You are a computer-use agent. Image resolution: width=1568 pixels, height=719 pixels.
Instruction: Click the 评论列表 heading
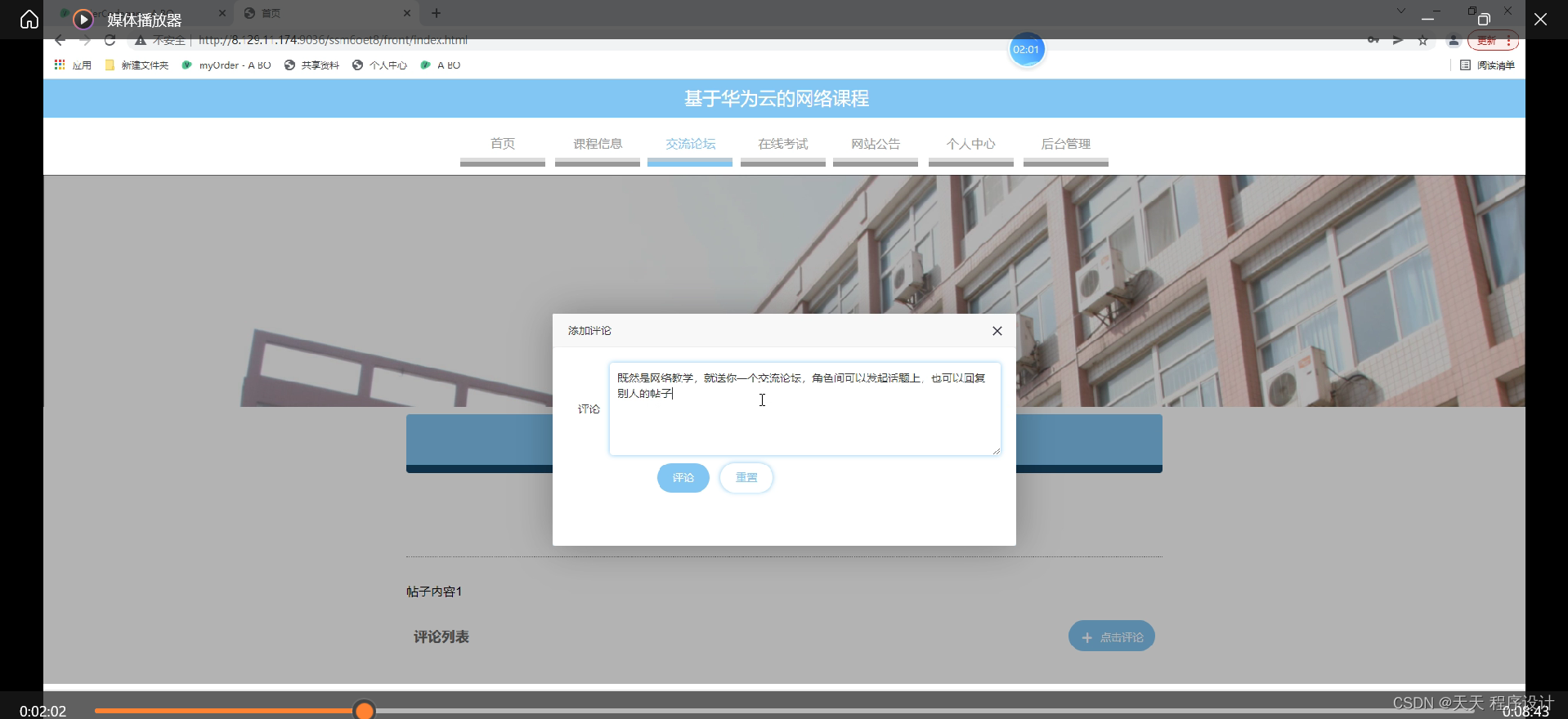tap(441, 636)
